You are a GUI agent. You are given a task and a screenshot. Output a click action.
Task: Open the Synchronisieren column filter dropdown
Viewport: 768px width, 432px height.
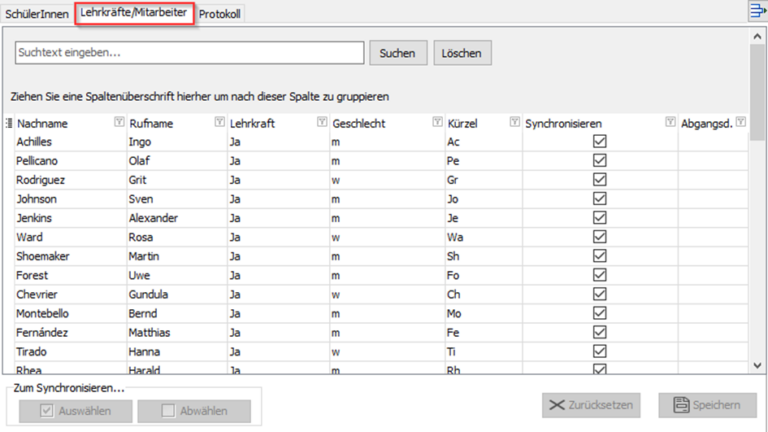tap(670, 122)
